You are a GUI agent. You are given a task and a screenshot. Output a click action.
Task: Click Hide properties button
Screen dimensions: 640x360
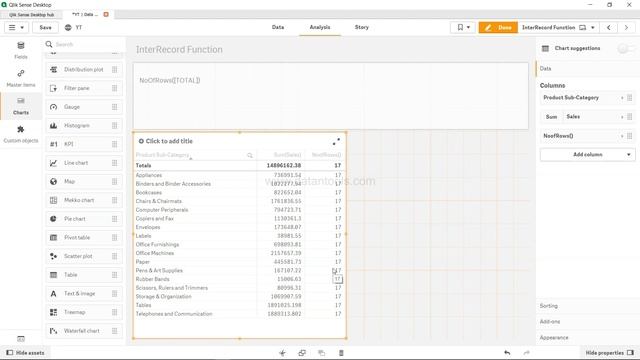609,353
